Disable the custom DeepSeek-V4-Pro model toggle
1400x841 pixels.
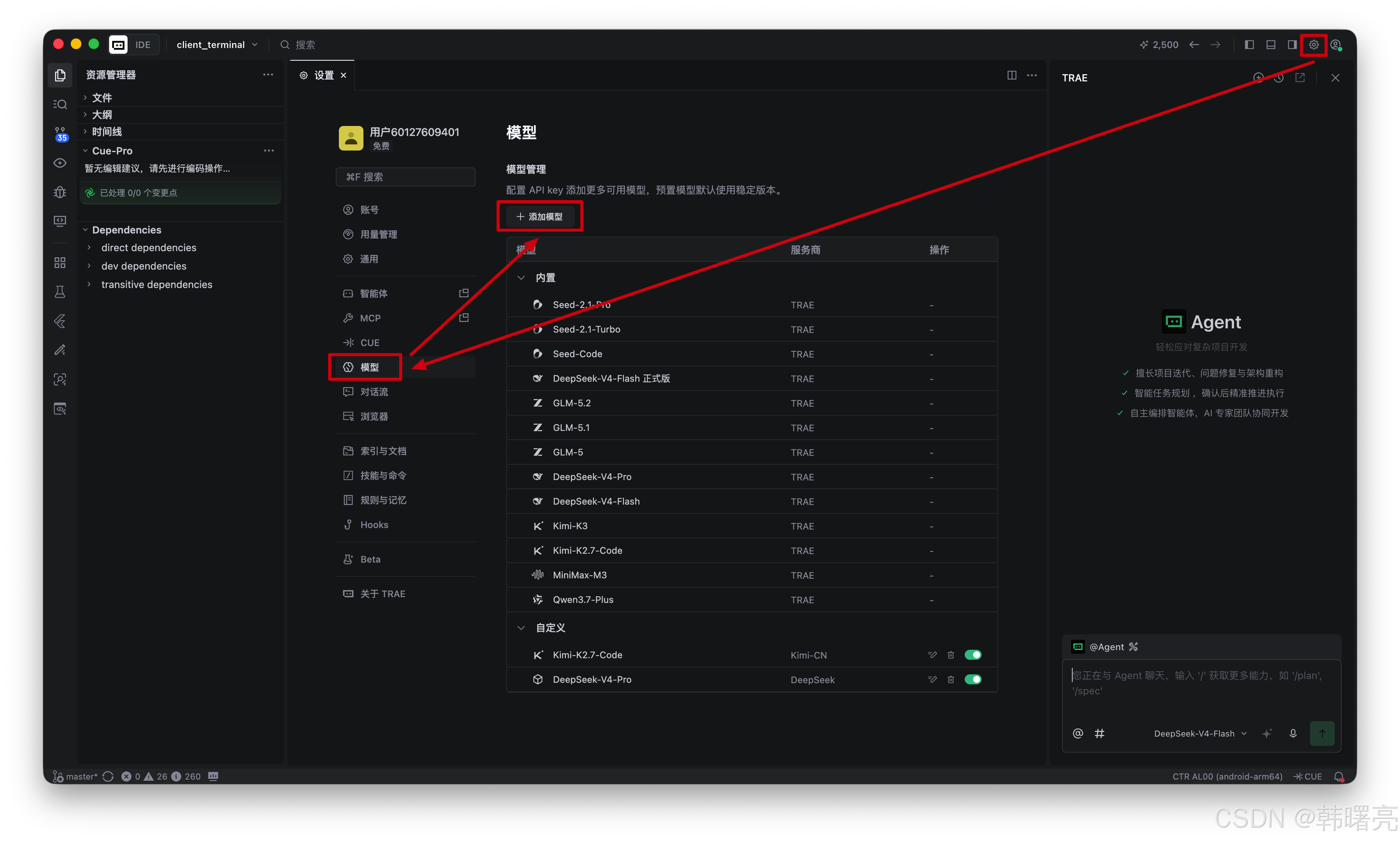tap(973, 679)
